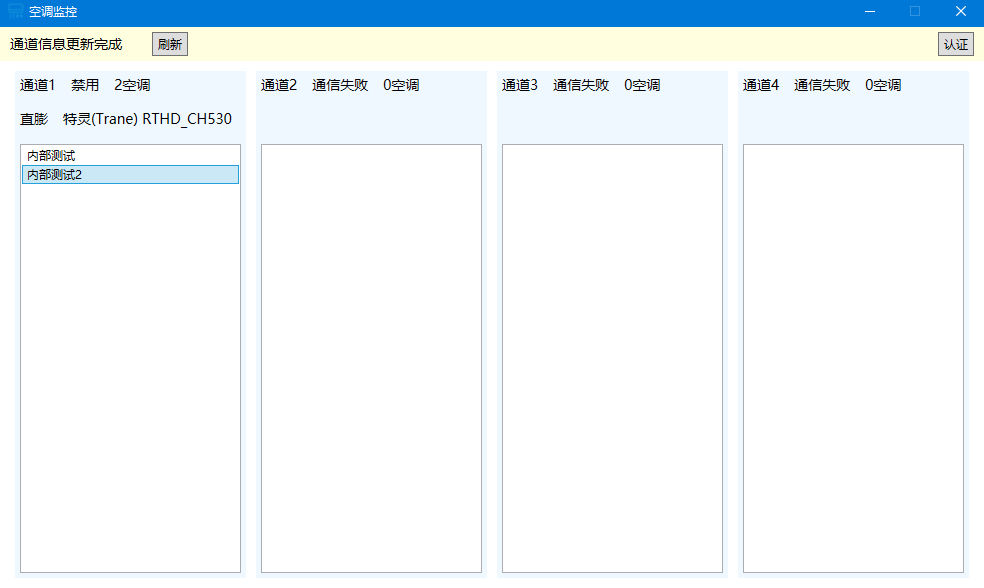Click inside the empty 通道2 list box
Viewport: 984px width, 588px height.
pyautogui.click(x=371, y=358)
